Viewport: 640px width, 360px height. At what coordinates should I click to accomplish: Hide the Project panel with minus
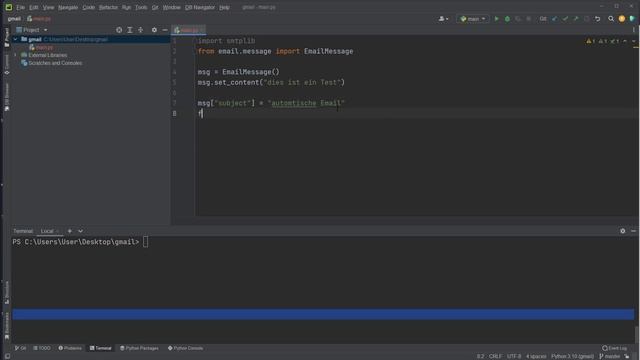tap(165, 30)
